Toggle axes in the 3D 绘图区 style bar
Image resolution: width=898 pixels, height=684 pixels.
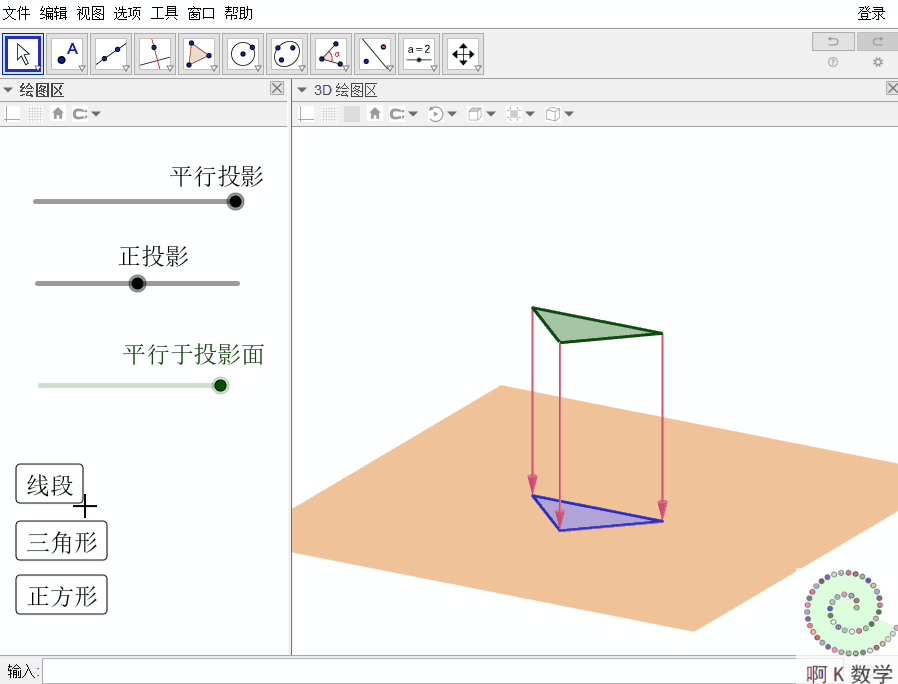(306, 114)
